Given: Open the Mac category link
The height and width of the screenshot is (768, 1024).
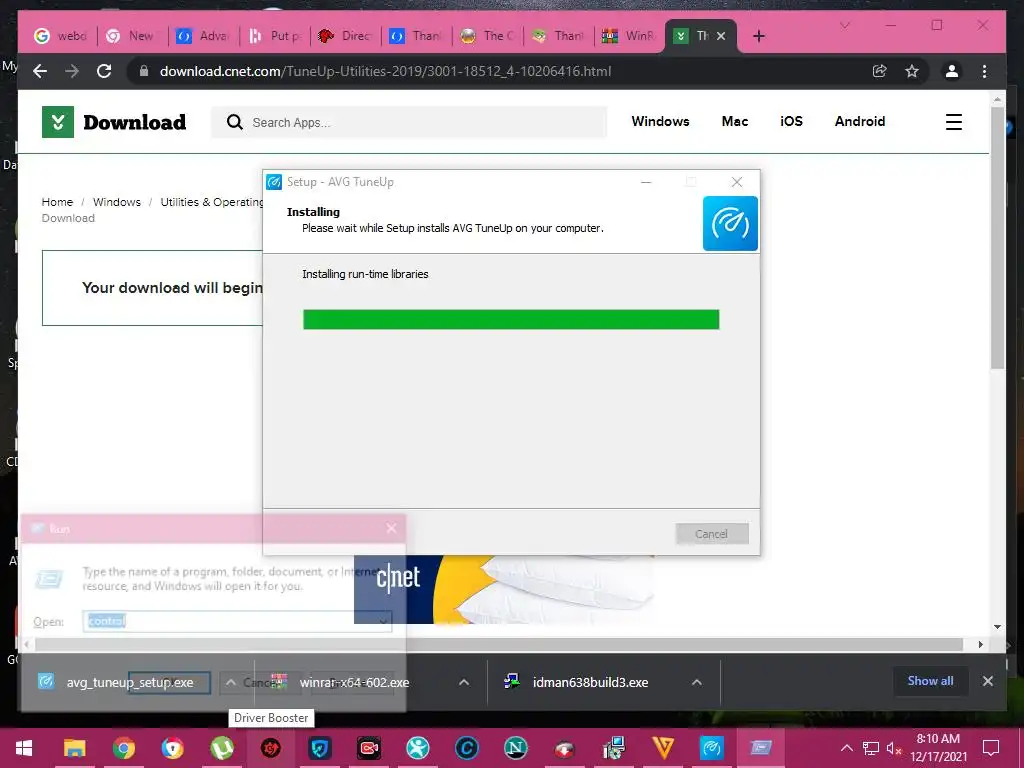Looking at the screenshot, I should point(735,121).
